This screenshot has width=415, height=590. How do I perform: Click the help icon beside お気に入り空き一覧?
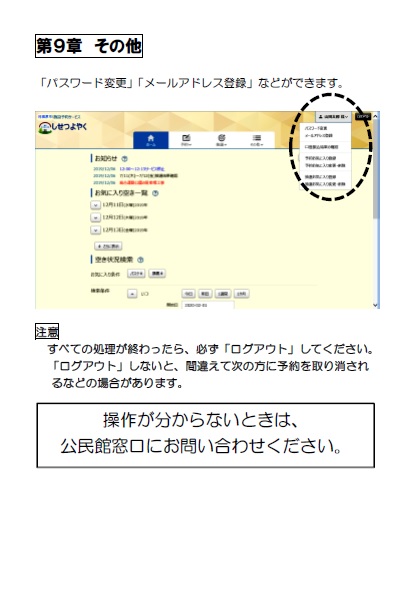[x=155, y=193]
